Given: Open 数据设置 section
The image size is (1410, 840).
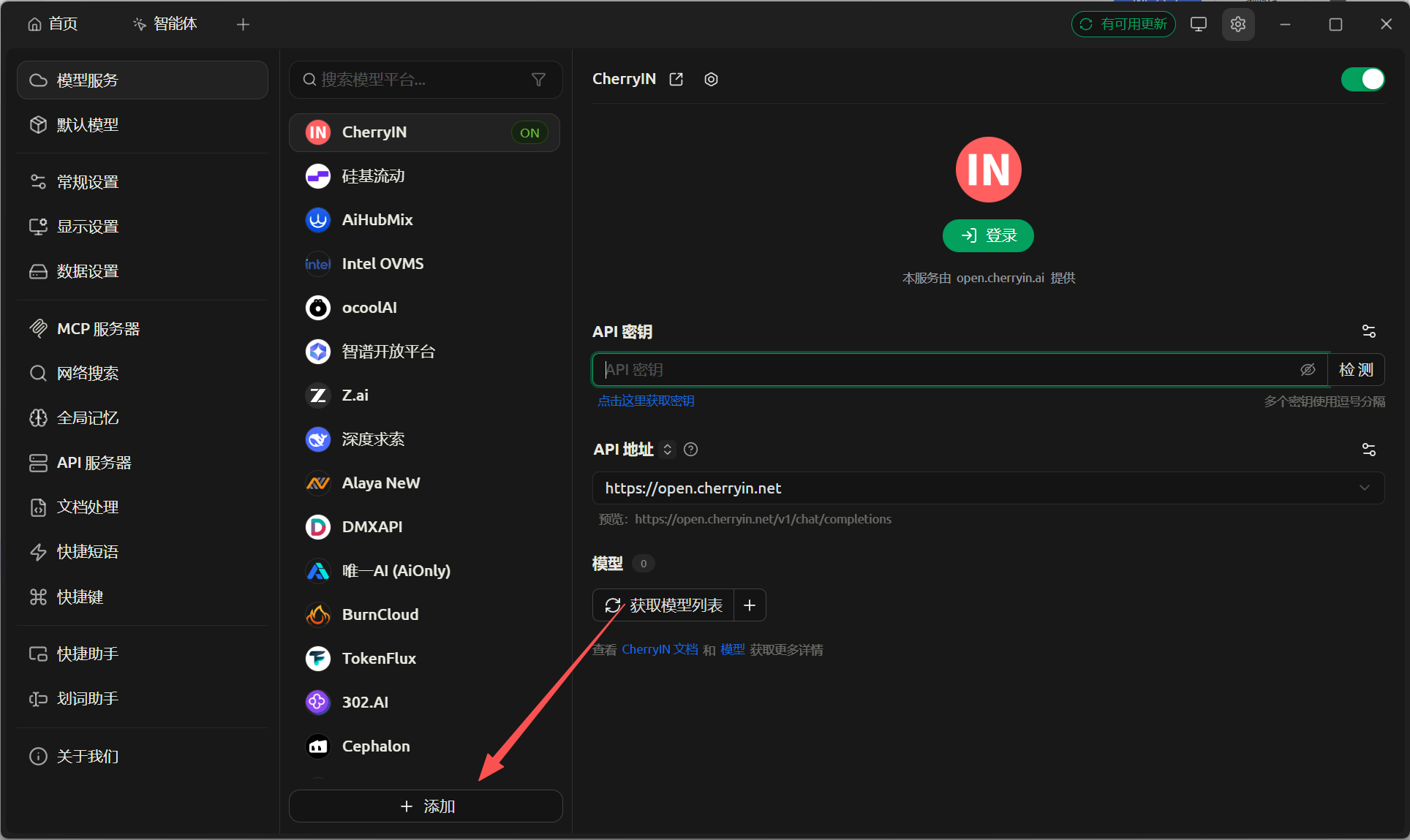Looking at the screenshot, I should point(143,271).
